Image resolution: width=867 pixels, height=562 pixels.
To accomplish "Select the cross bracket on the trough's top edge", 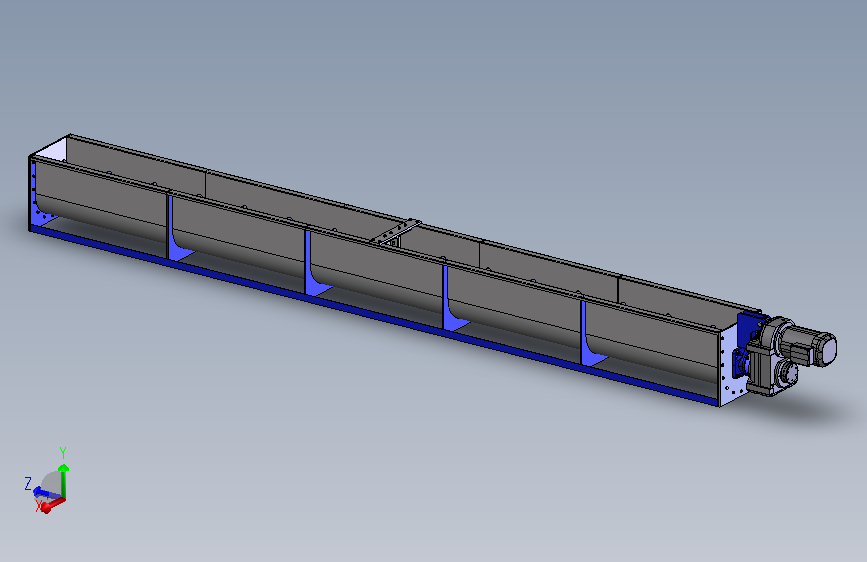I will (396, 232).
